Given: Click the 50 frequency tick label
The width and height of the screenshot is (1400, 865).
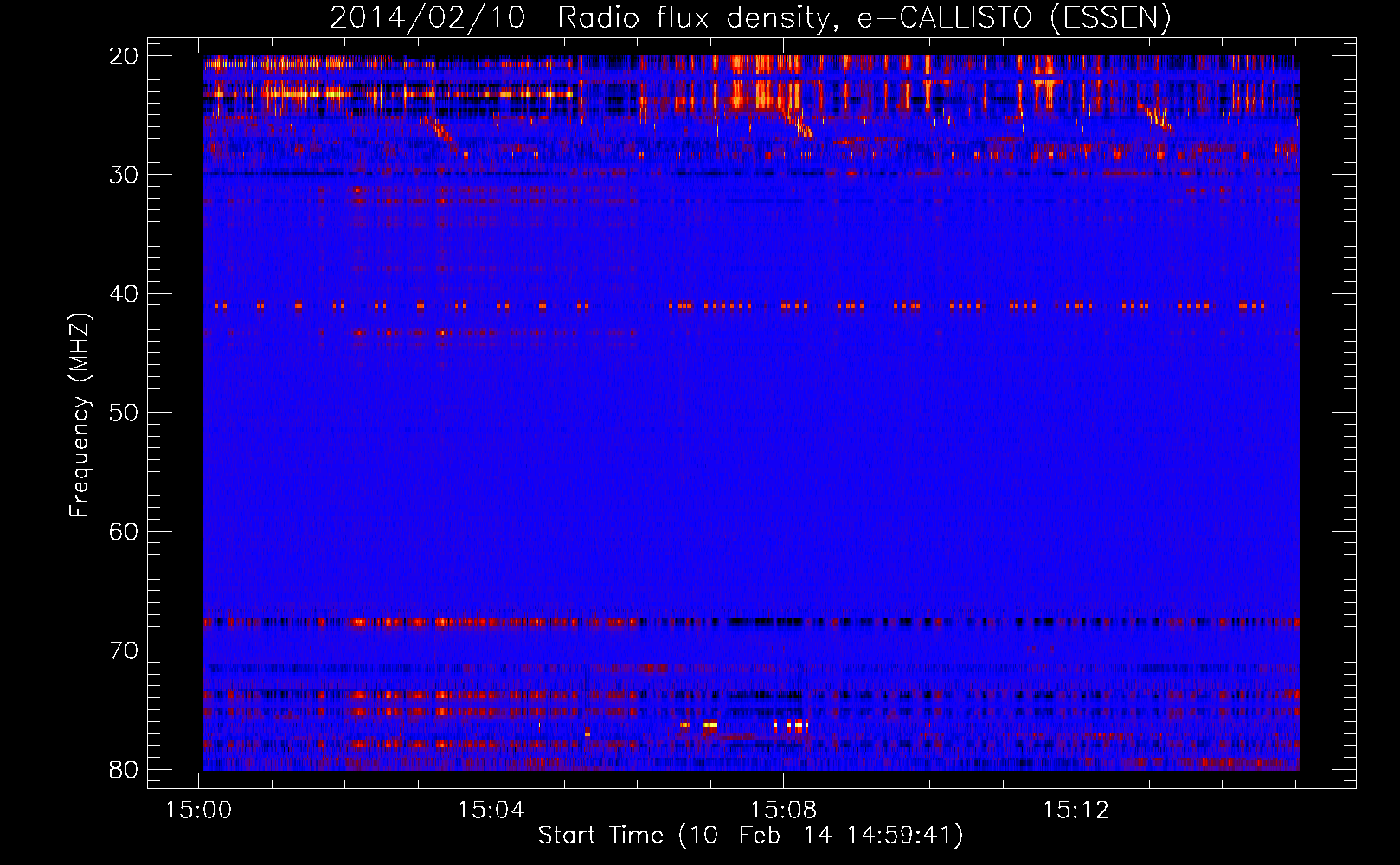Looking at the screenshot, I should coord(125,413).
